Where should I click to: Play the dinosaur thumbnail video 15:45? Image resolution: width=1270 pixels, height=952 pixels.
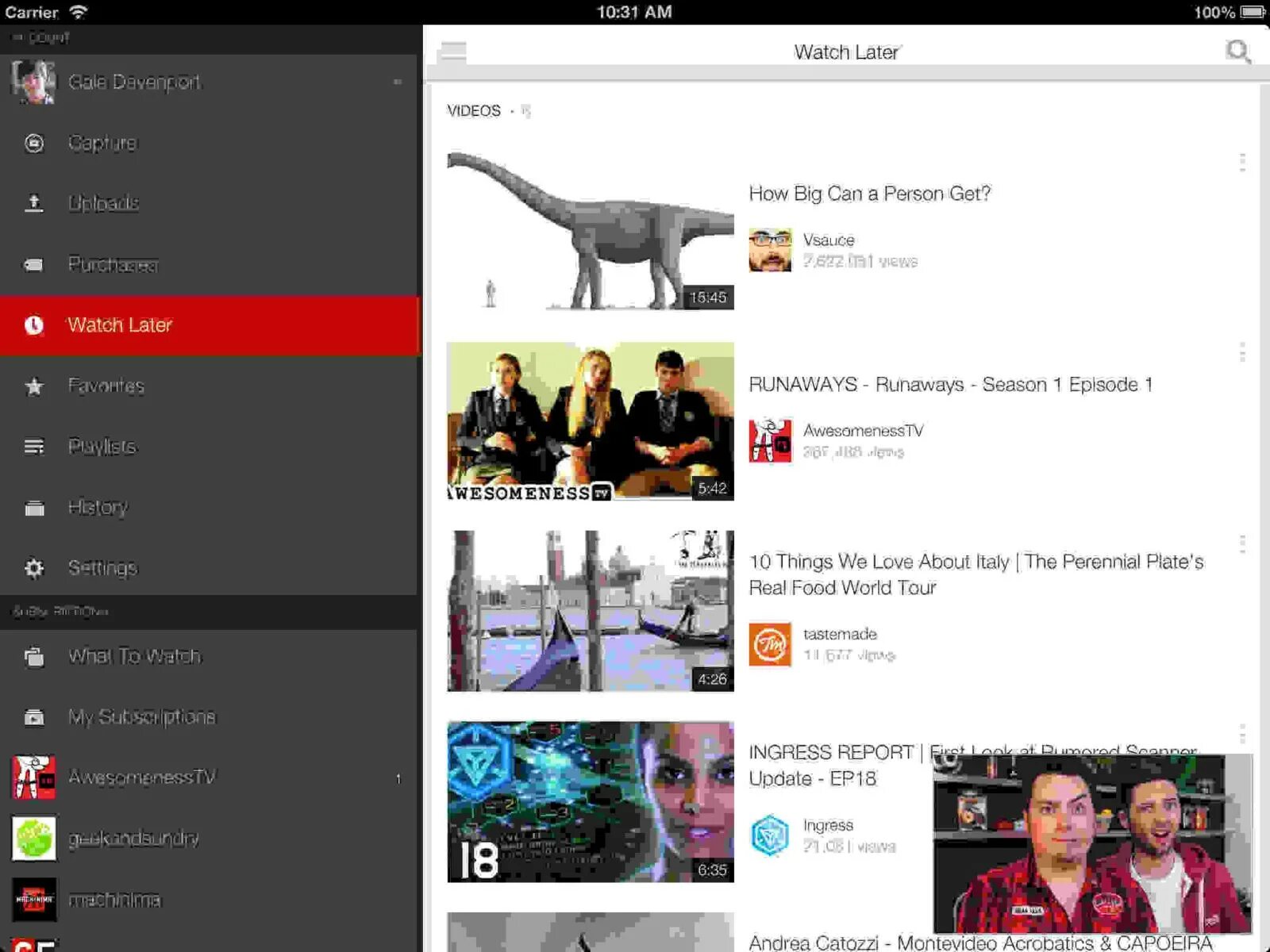(x=591, y=230)
